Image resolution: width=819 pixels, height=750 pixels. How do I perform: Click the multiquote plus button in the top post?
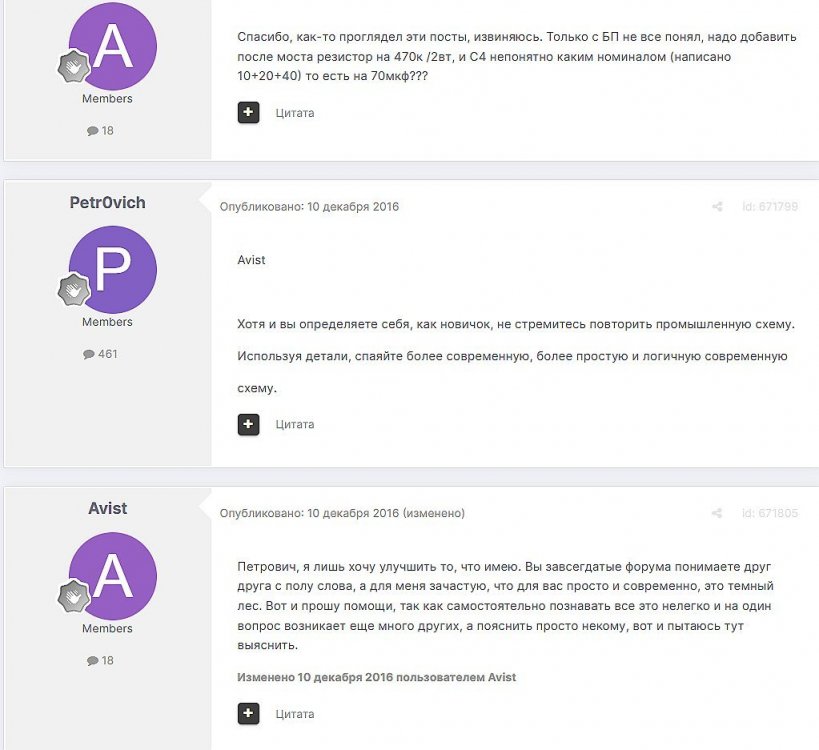[x=248, y=113]
